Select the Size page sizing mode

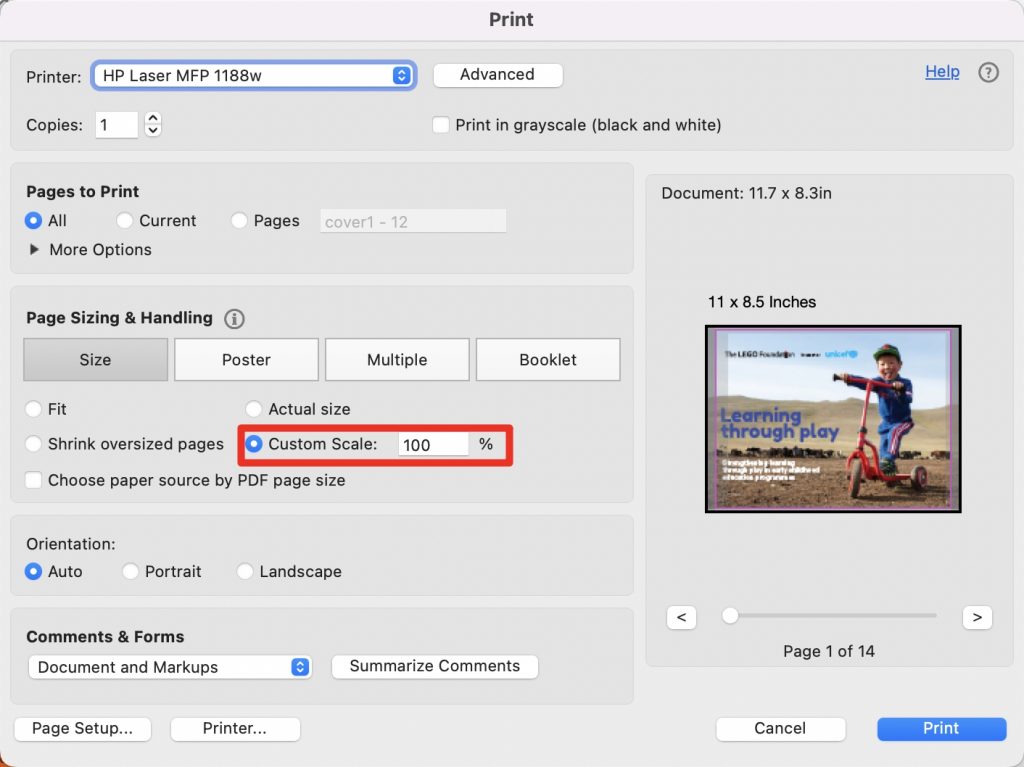click(x=95, y=359)
